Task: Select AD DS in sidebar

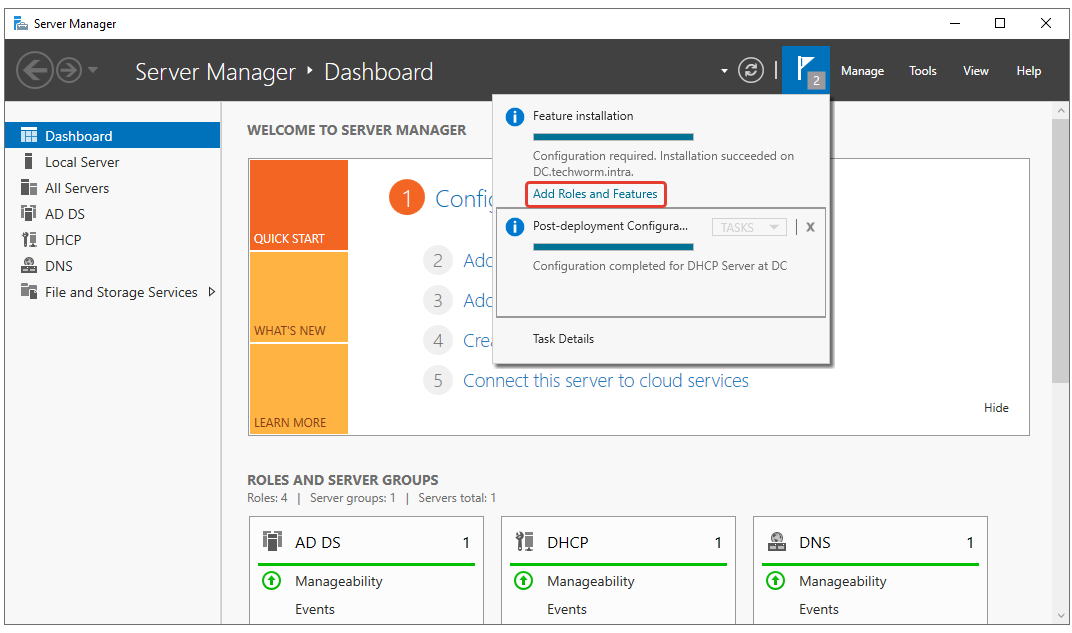Action: pyautogui.click(x=67, y=214)
